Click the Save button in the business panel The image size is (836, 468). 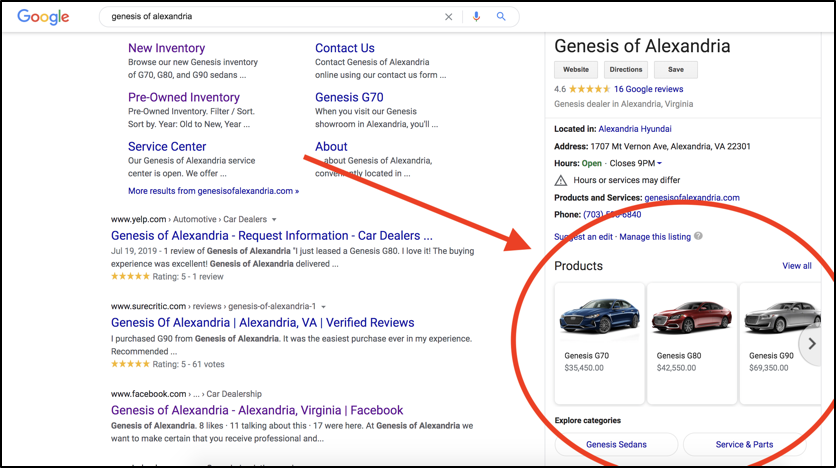(x=676, y=70)
